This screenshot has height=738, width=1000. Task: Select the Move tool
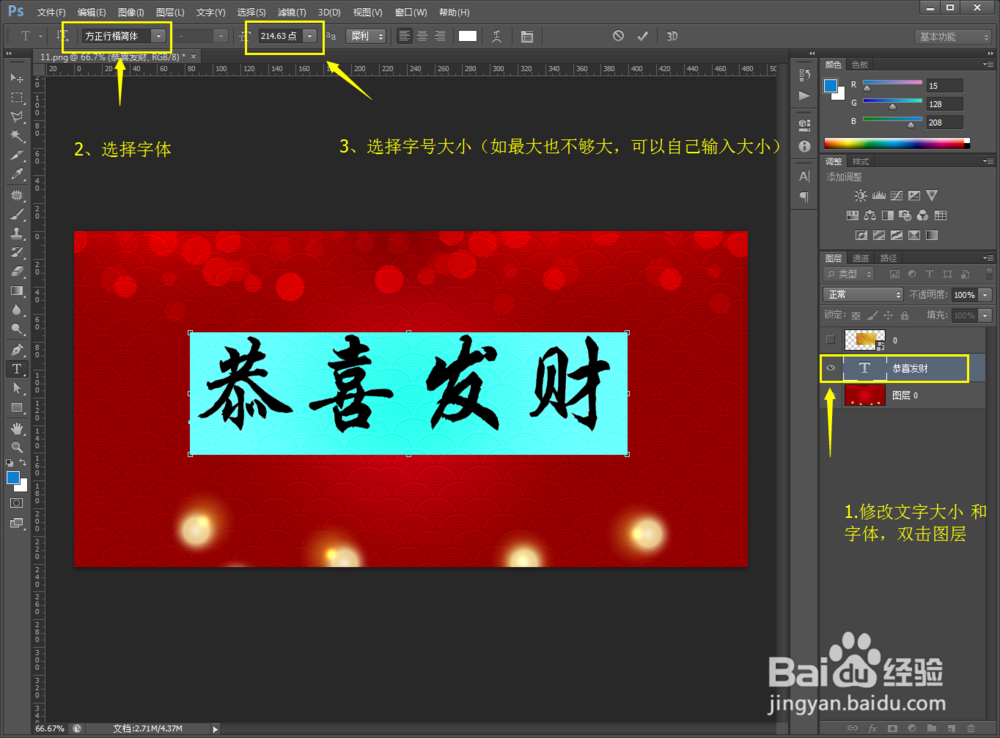tap(17, 78)
